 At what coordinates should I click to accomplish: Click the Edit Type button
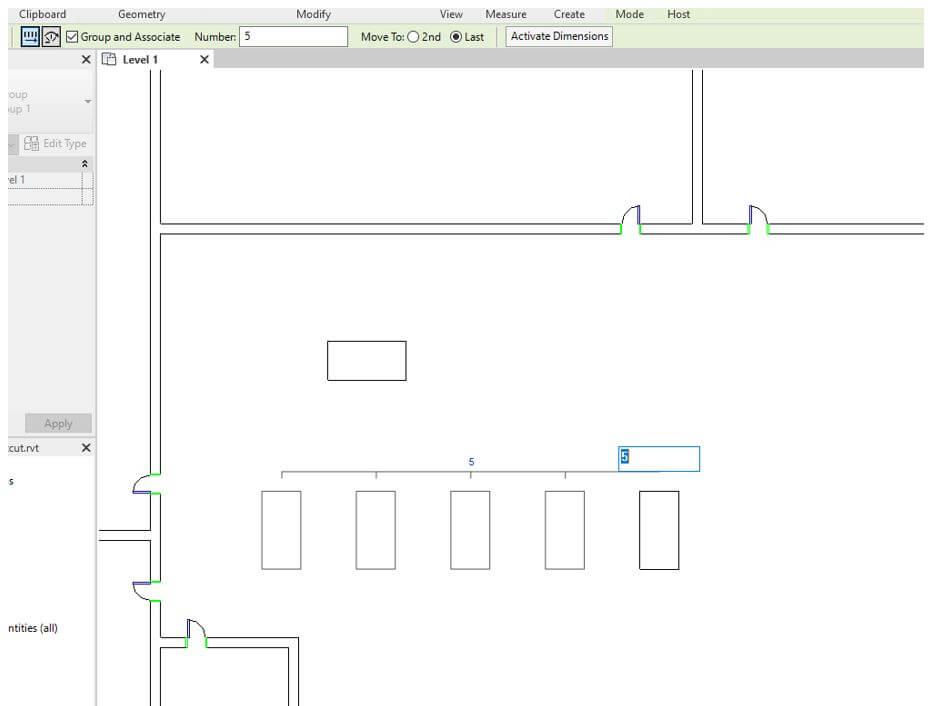click(x=55, y=143)
